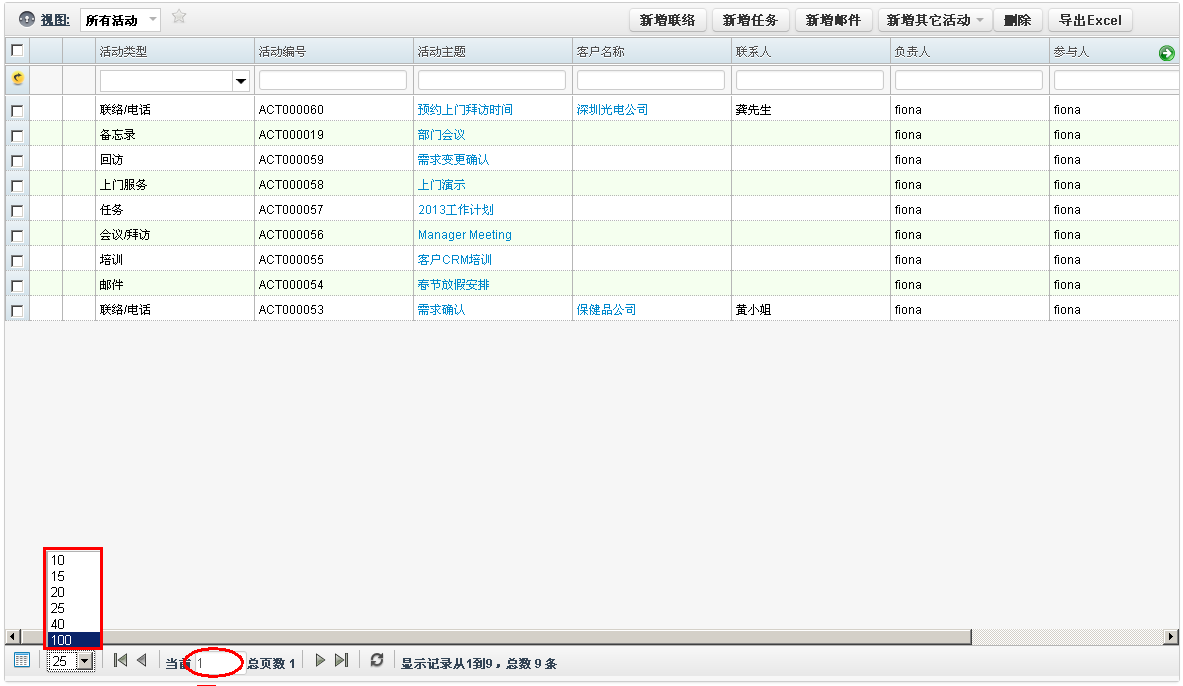Check the row for ACT000060
Viewport: 1183px width, 686px height.
(17, 110)
